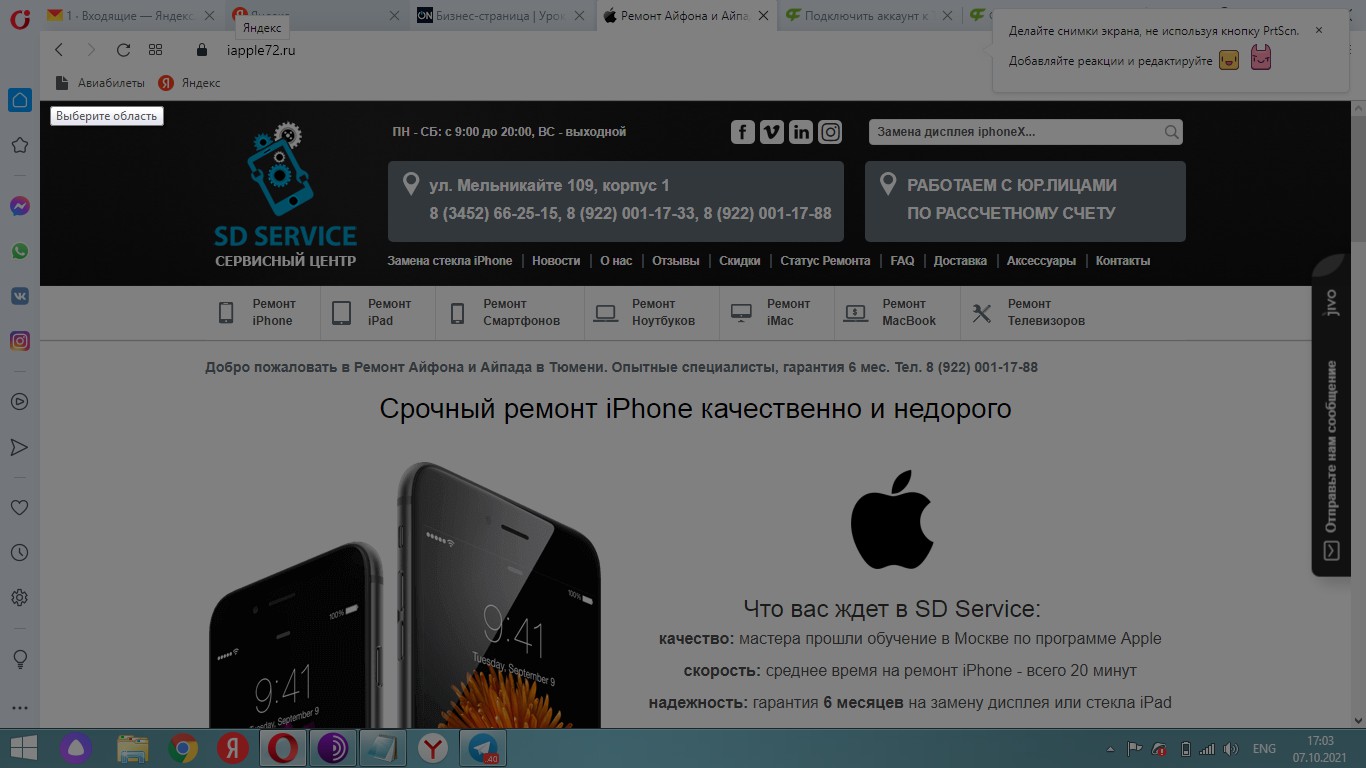The height and width of the screenshot is (768, 1366).
Task: Open Bookmarks star in Opera sidebar
Action: pyautogui.click(x=19, y=146)
